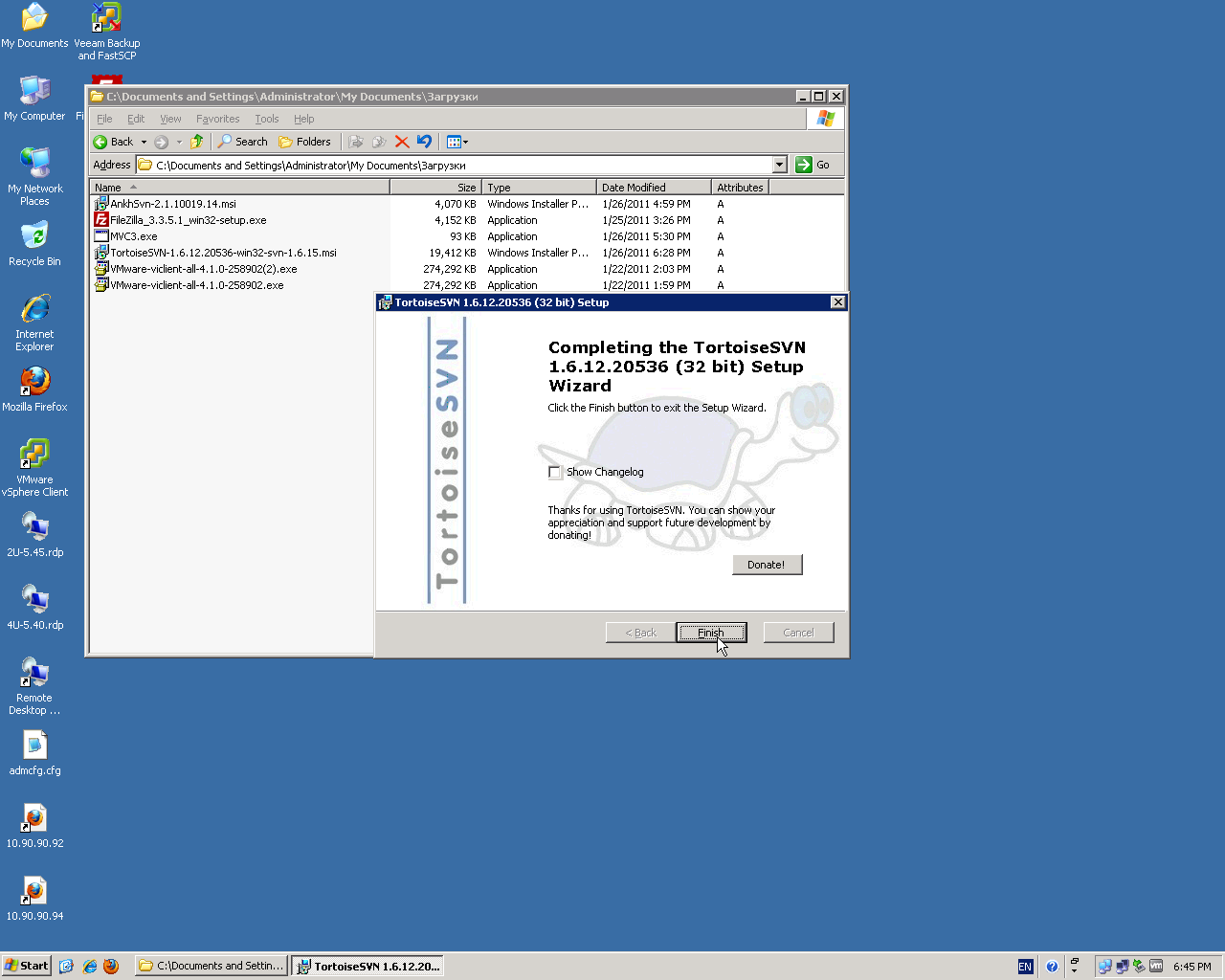Click the VMware Tools tray icon
The width and height of the screenshot is (1225, 980).
click(1156, 967)
